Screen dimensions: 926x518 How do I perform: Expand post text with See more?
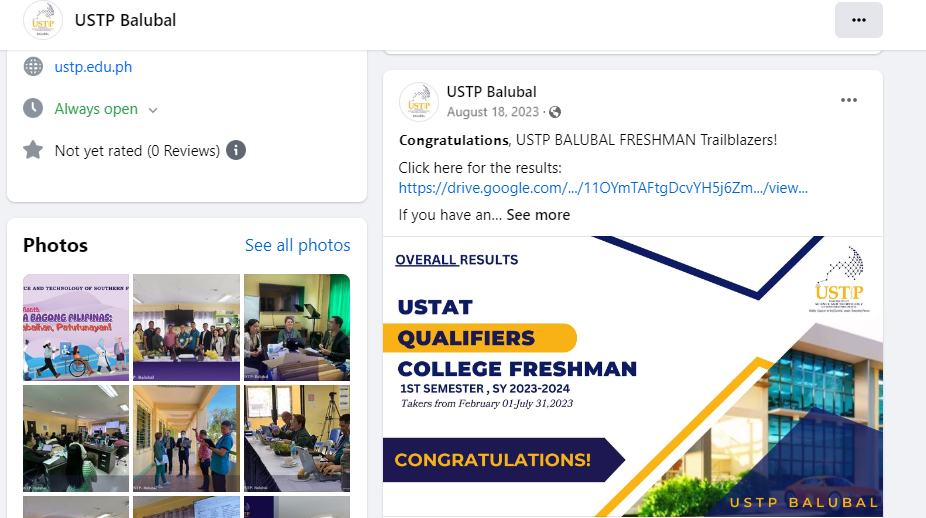(538, 215)
